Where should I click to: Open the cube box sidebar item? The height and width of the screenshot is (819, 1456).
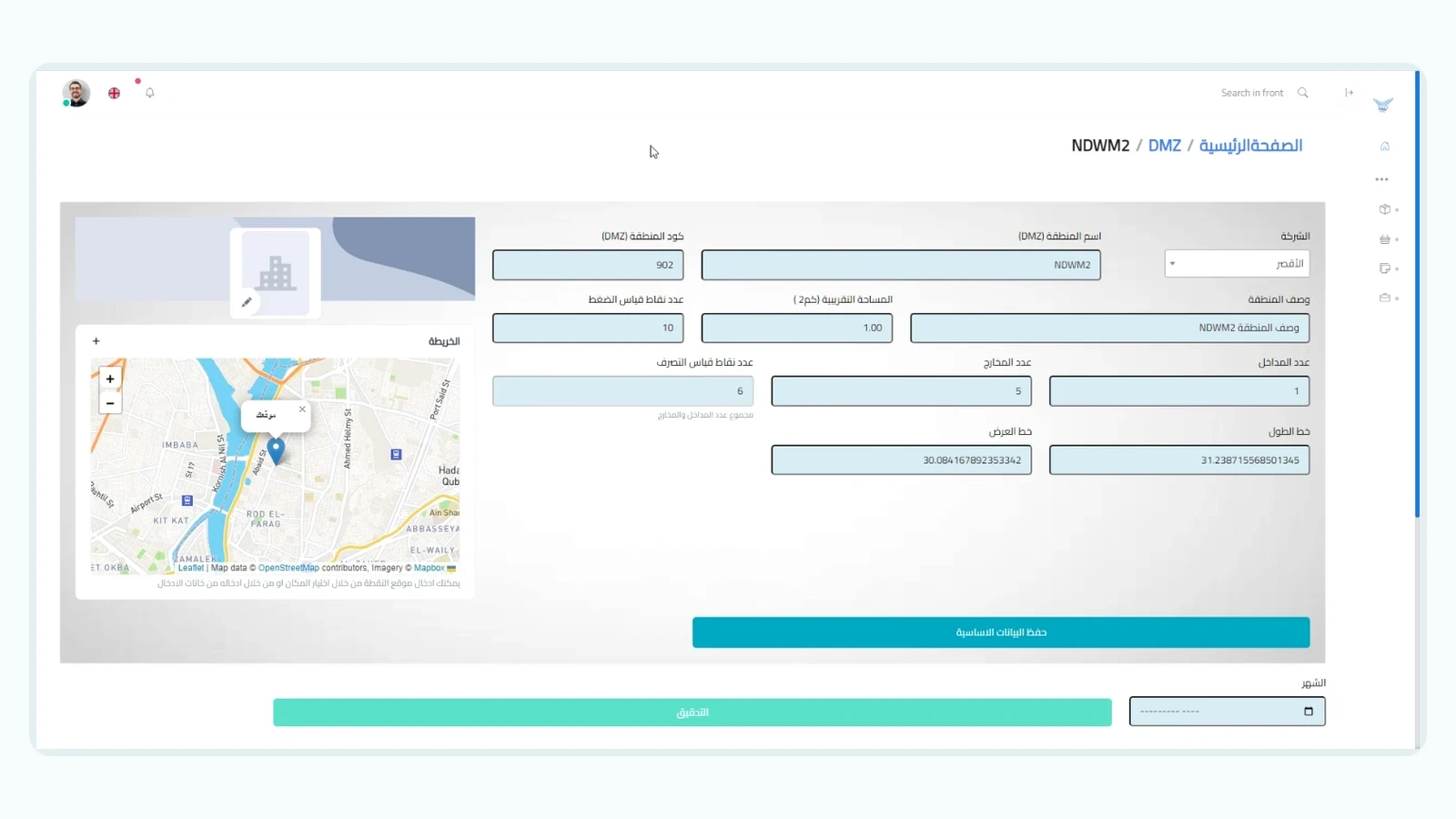click(1385, 209)
